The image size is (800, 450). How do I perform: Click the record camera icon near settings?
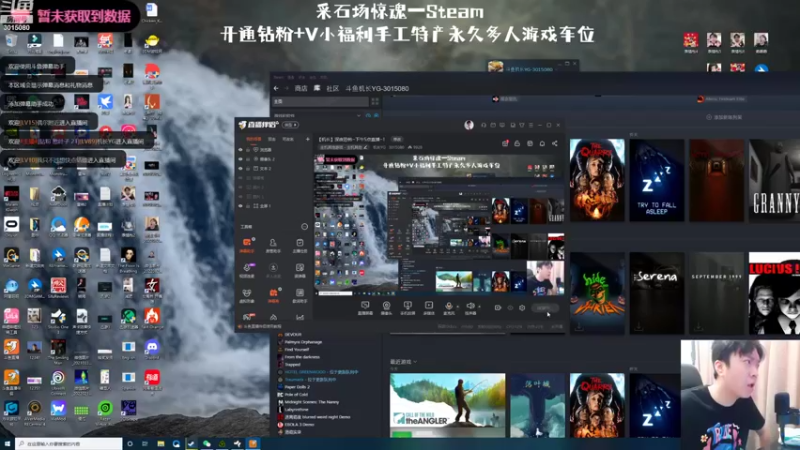(x=498, y=308)
